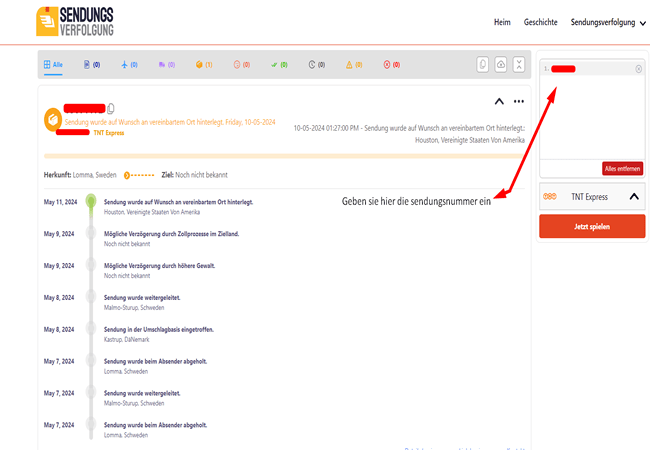Click TNT Express carrier logo icon

(550, 196)
